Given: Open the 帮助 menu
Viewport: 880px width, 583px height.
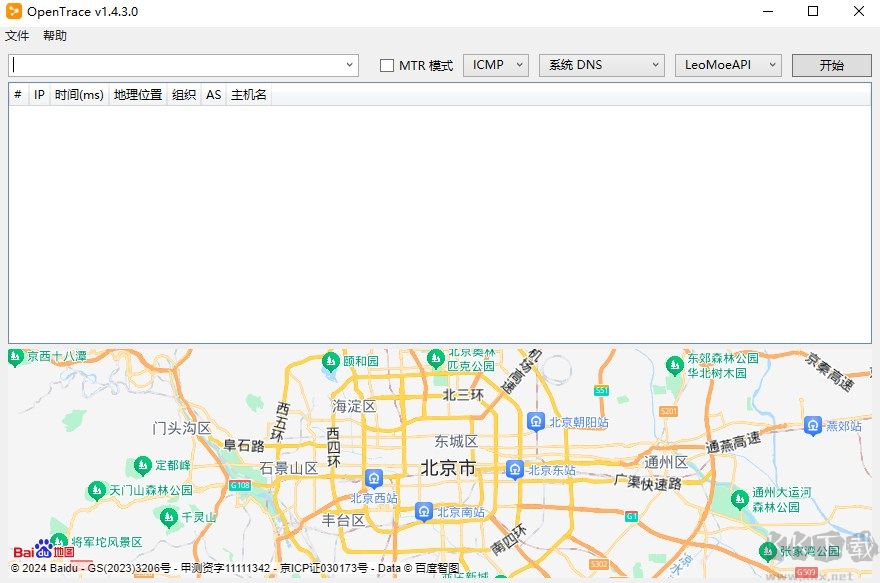Looking at the screenshot, I should coord(55,35).
